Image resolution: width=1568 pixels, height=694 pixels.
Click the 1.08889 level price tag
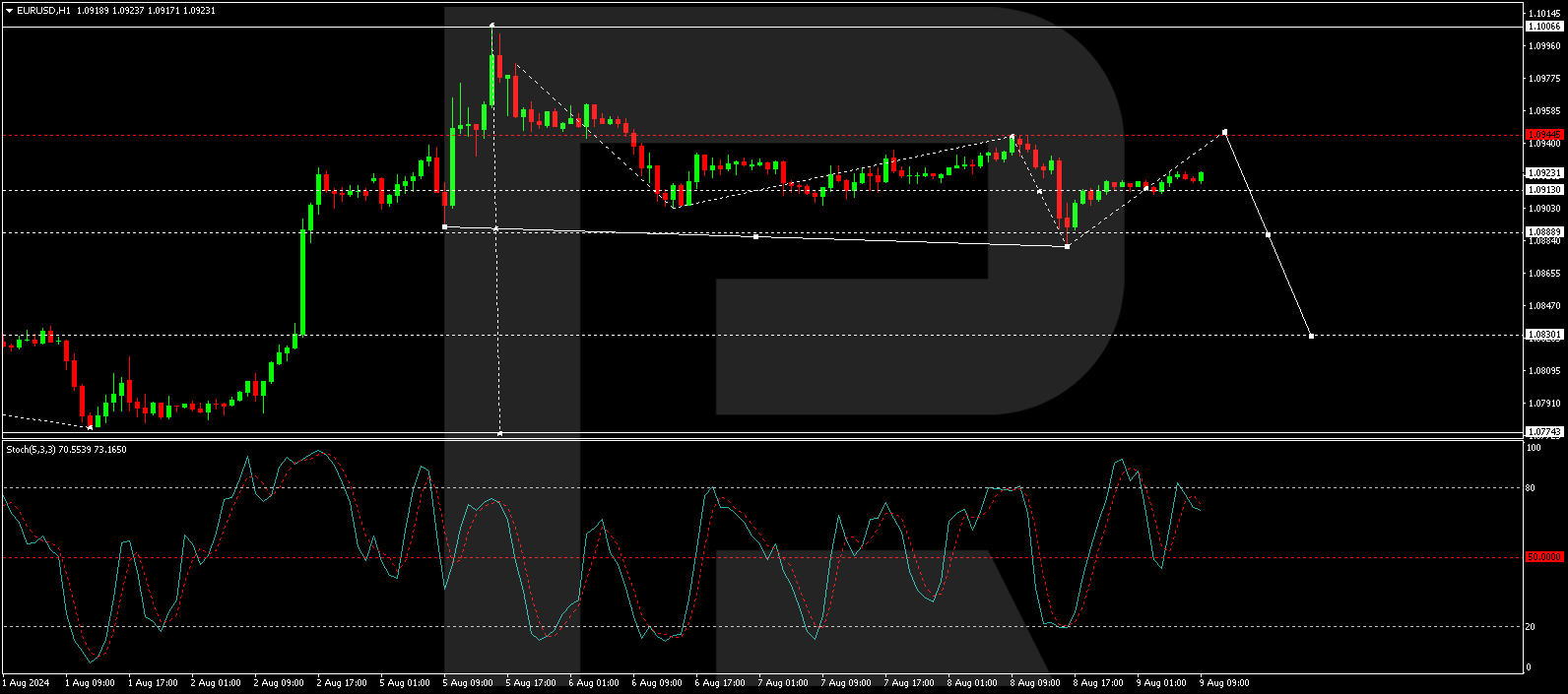click(1543, 232)
